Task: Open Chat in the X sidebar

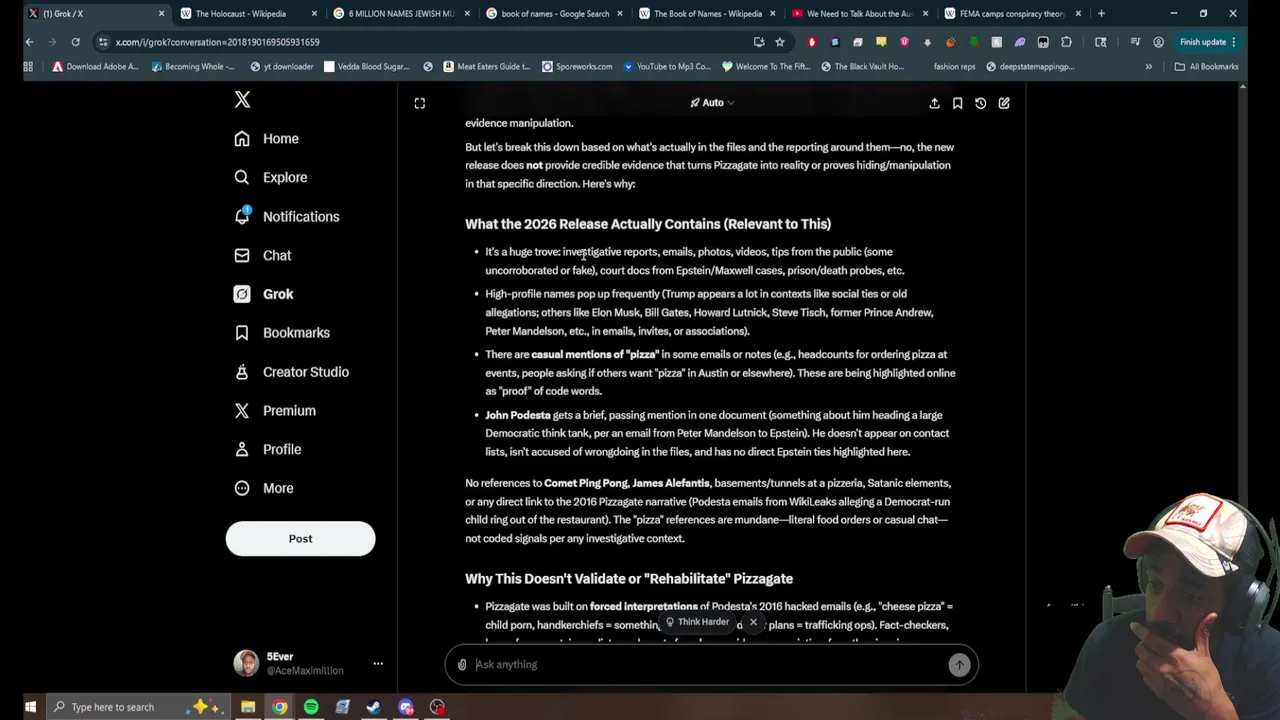Action: (x=263, y=255)
